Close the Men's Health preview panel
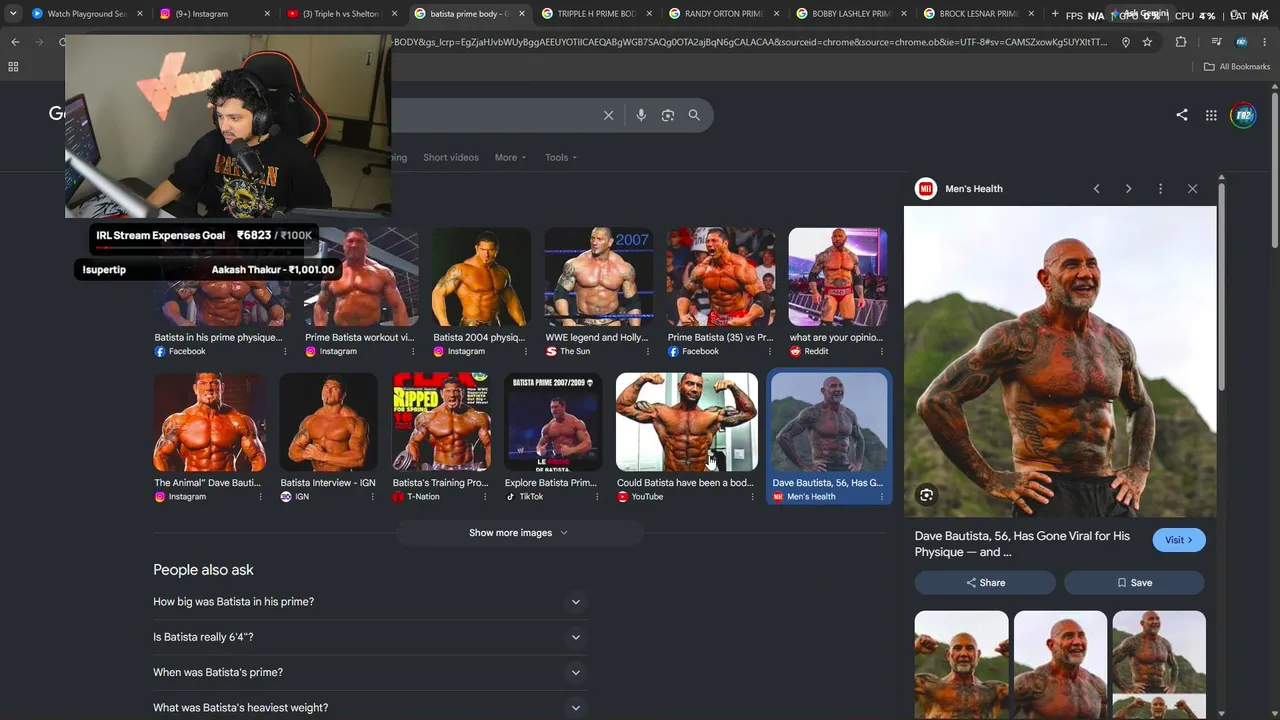Image resolution: width=1280 pixels, height=720 pixels. point(1192,189)
